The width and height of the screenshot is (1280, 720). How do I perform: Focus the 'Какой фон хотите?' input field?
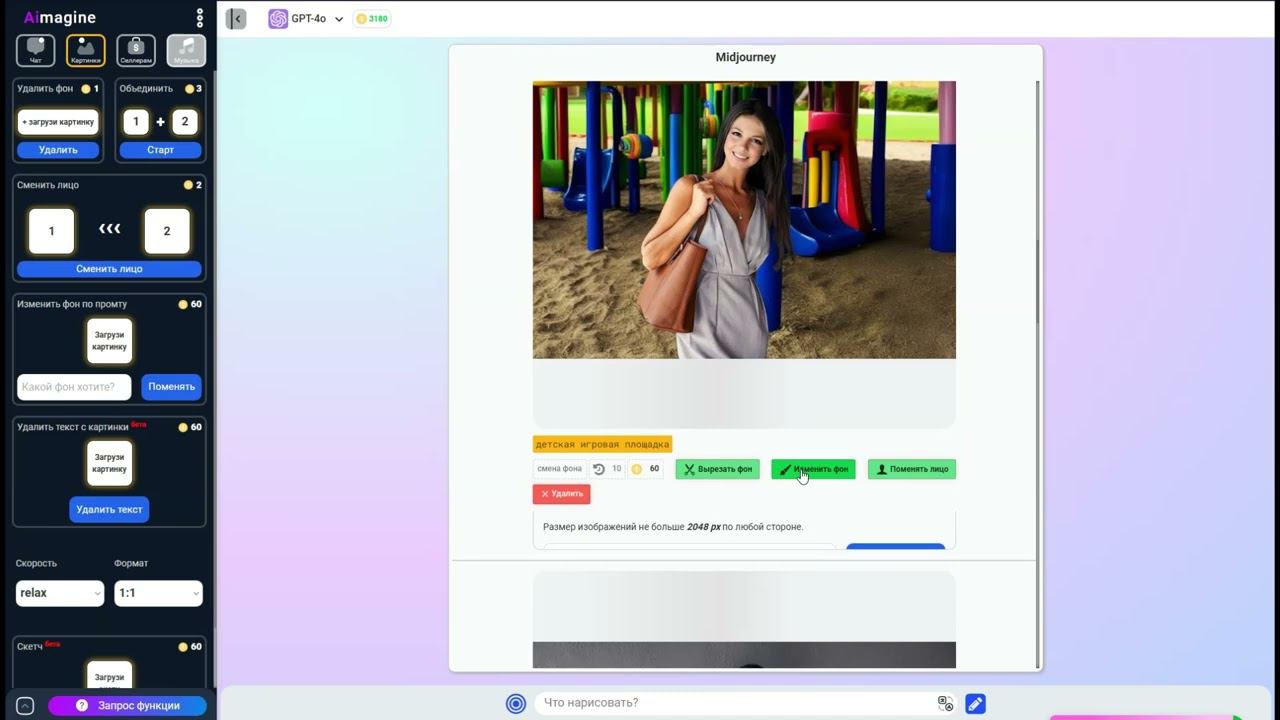click(x=74, y=387)
